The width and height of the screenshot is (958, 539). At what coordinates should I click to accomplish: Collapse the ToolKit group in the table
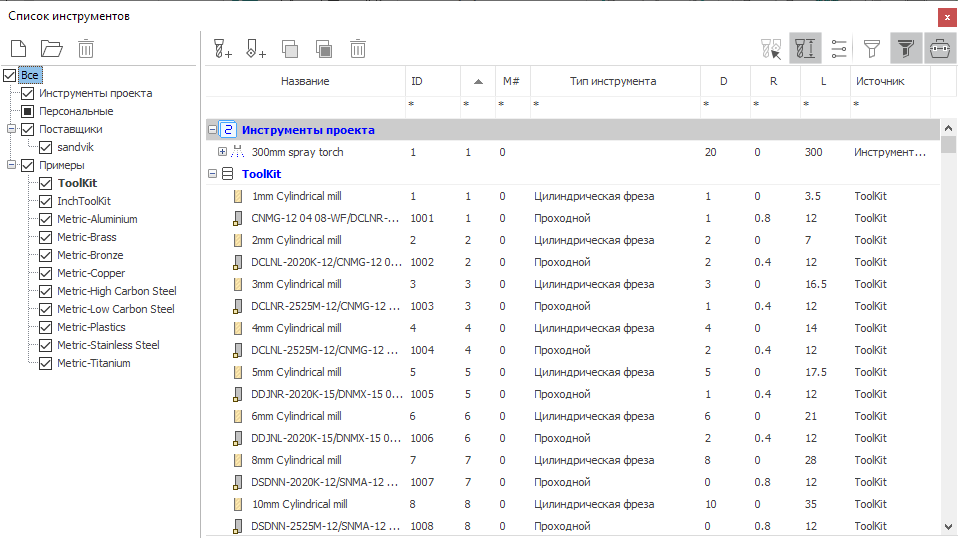(x=212, y=174)
